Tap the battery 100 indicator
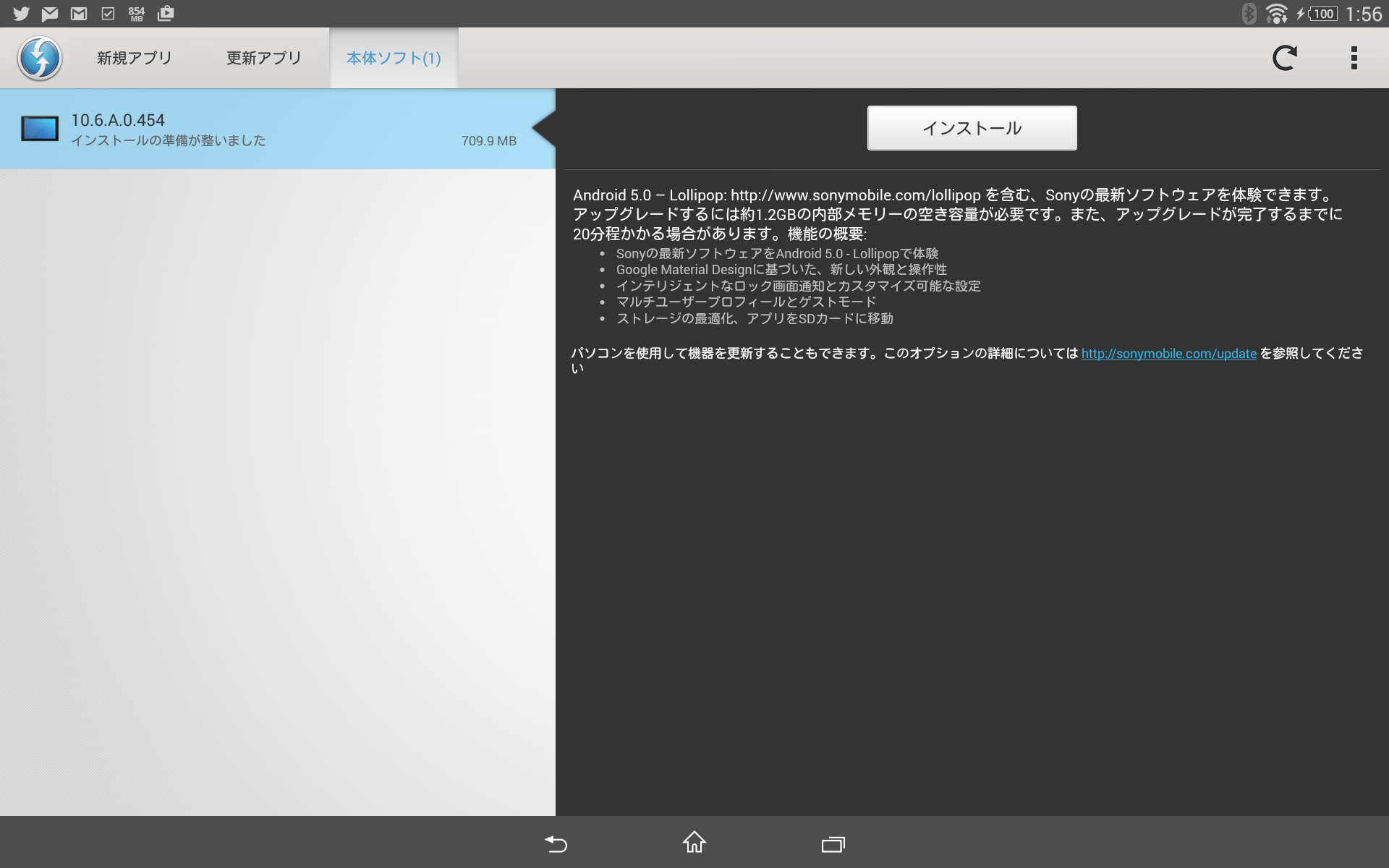The height and width of the screenshot is (868, 1389). tap(1322, 14)
